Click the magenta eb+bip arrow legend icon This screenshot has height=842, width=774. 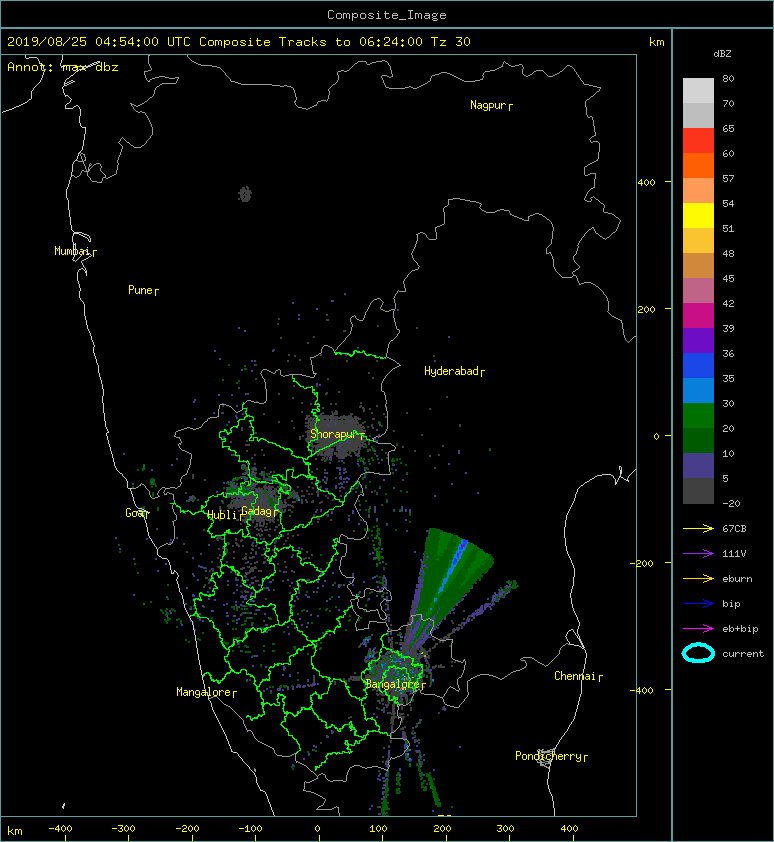coord(698,628)
